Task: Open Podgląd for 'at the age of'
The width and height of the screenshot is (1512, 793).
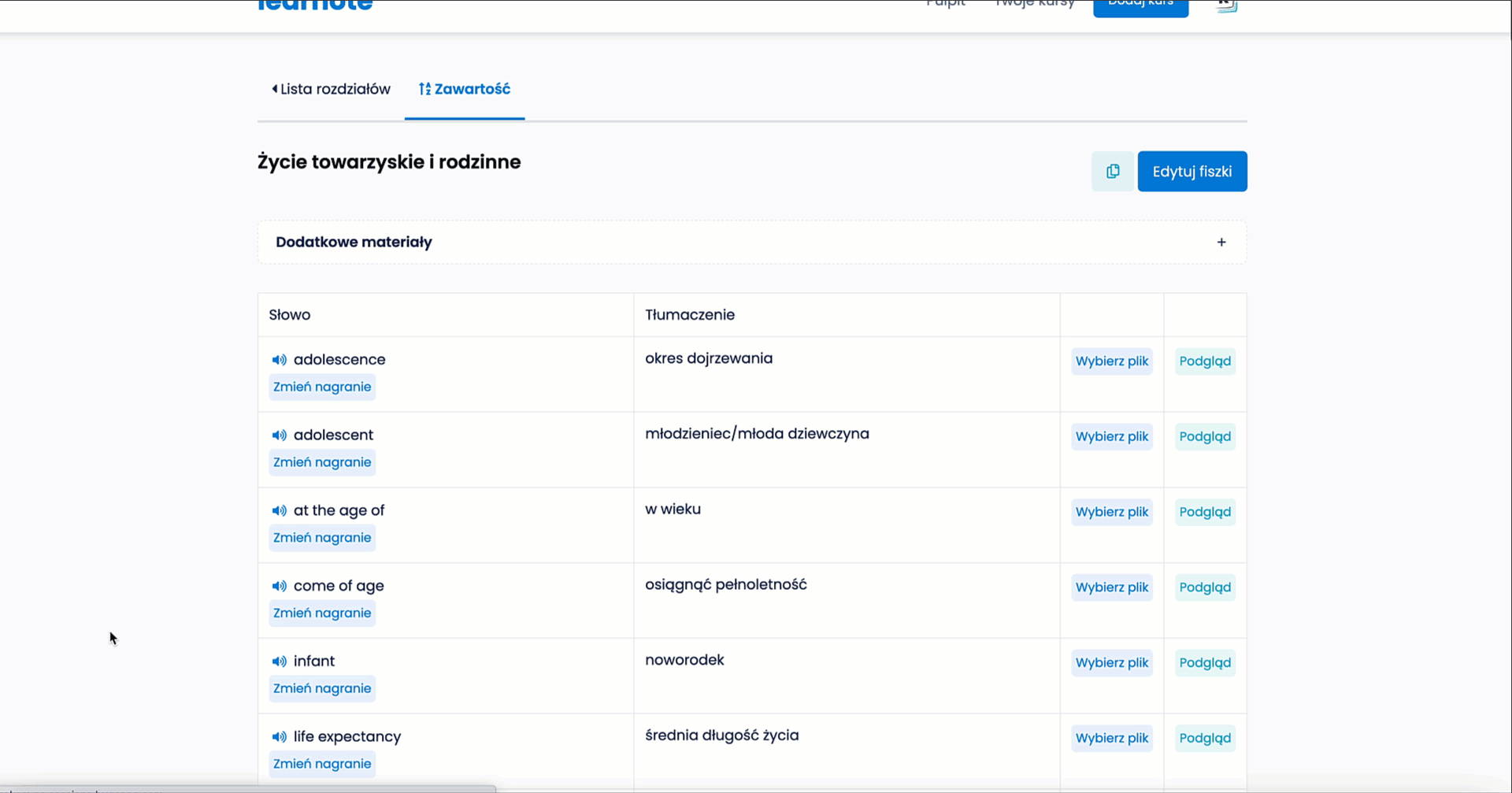Action: pyautogui.click(x=1204, y=512)
